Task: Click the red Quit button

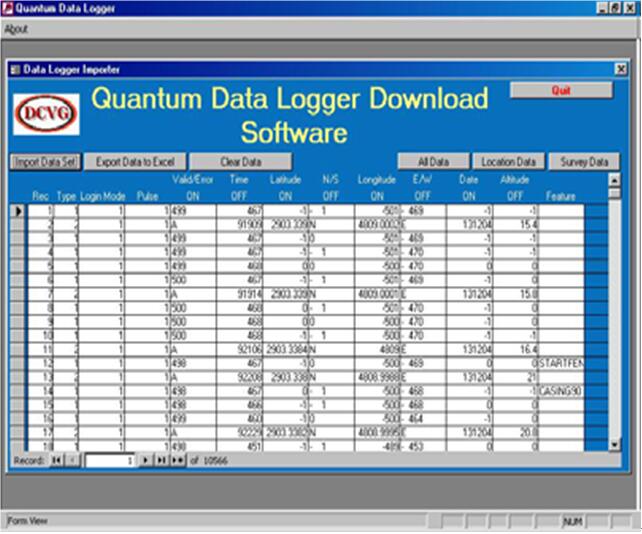Action: (x=561, y=90)
